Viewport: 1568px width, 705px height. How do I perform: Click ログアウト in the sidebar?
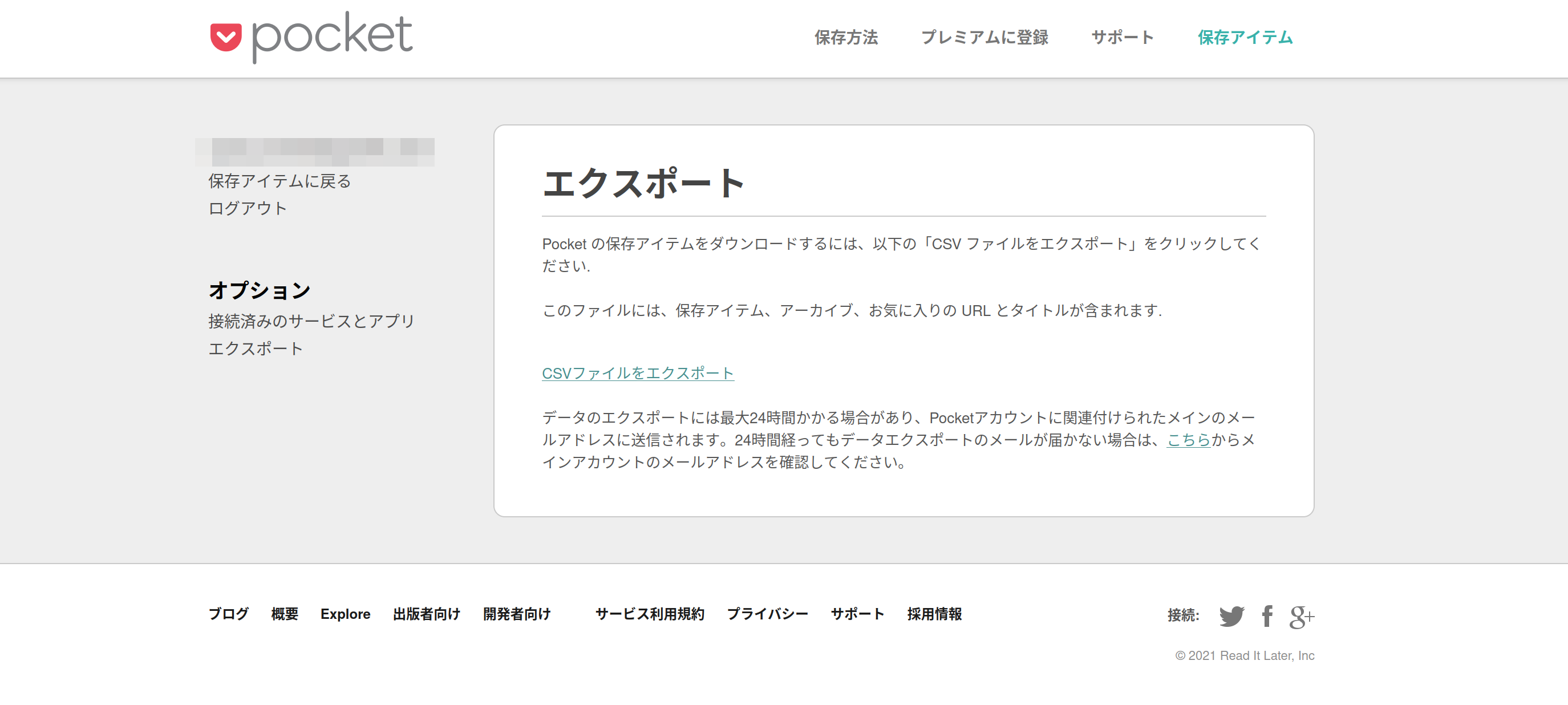pyautogui.click(x=247, y=208)
